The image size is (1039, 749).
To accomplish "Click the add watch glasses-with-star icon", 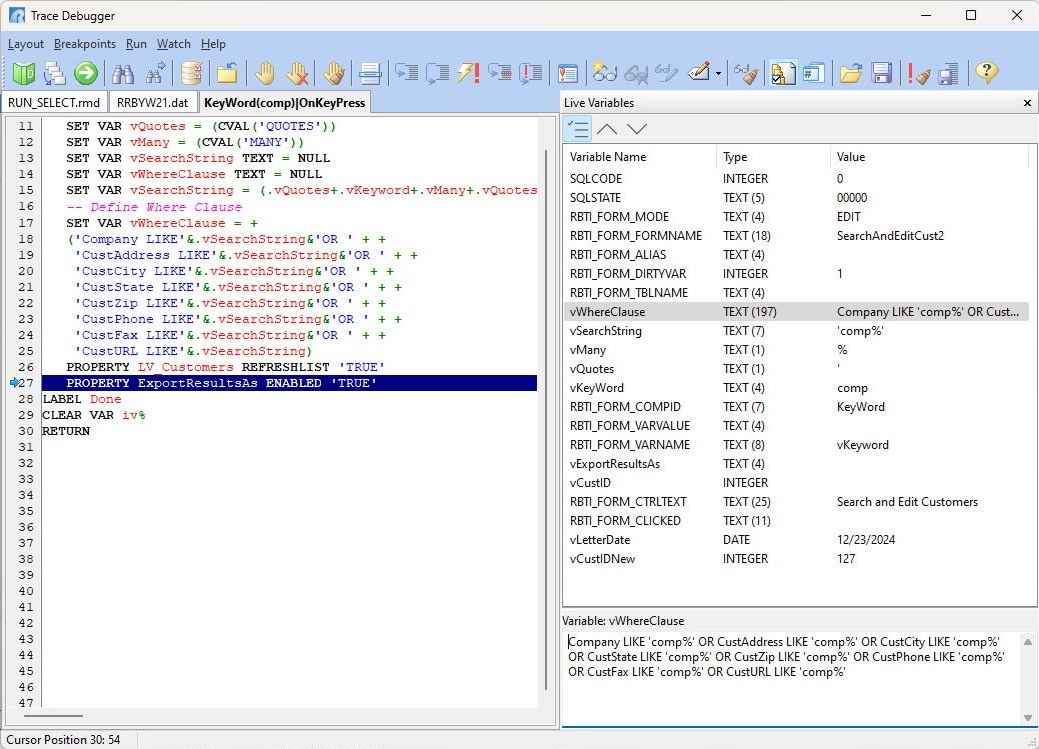I will click(x=604, y=73).
